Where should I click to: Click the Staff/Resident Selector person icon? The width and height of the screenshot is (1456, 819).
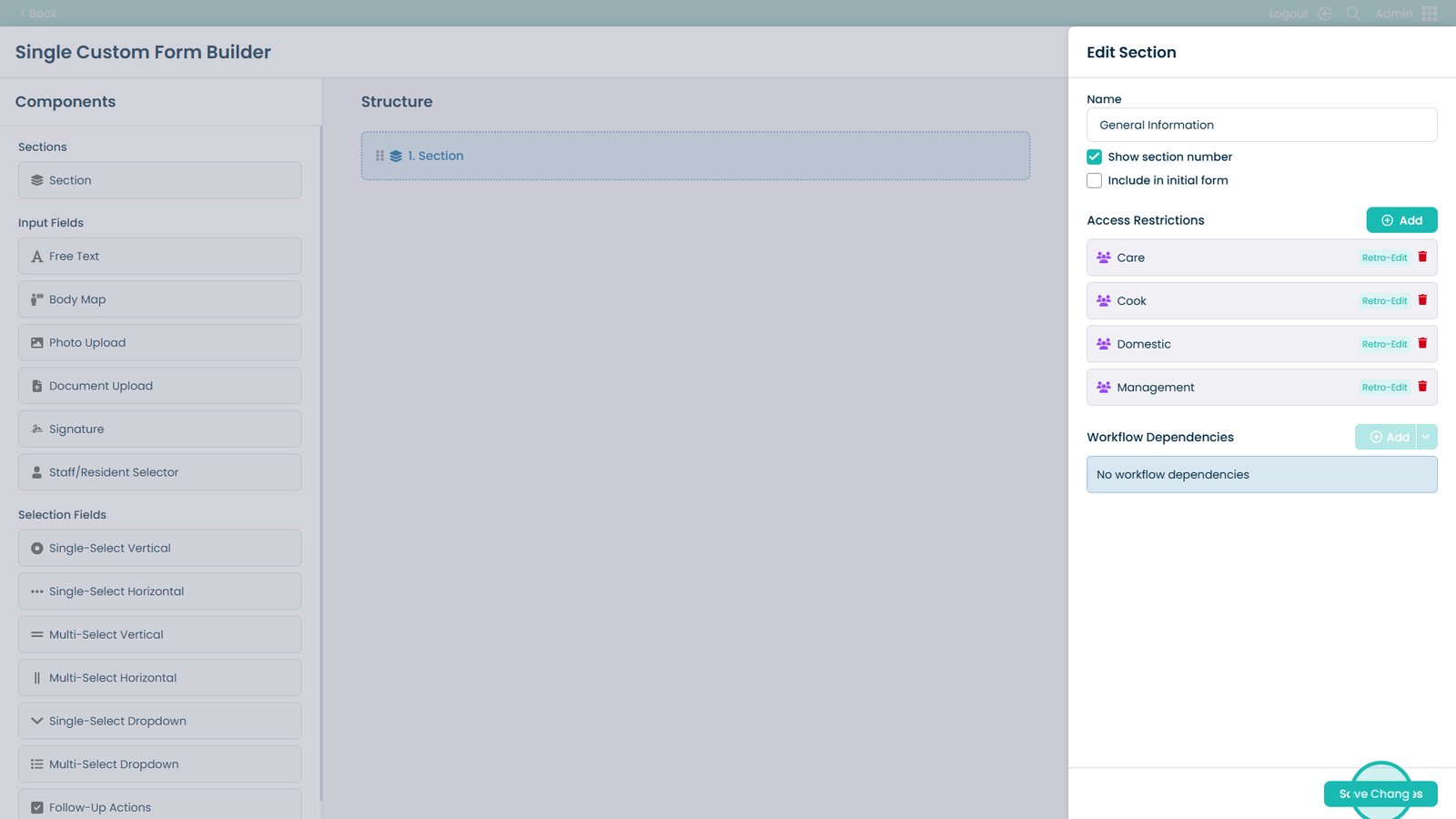click(37, 472)
